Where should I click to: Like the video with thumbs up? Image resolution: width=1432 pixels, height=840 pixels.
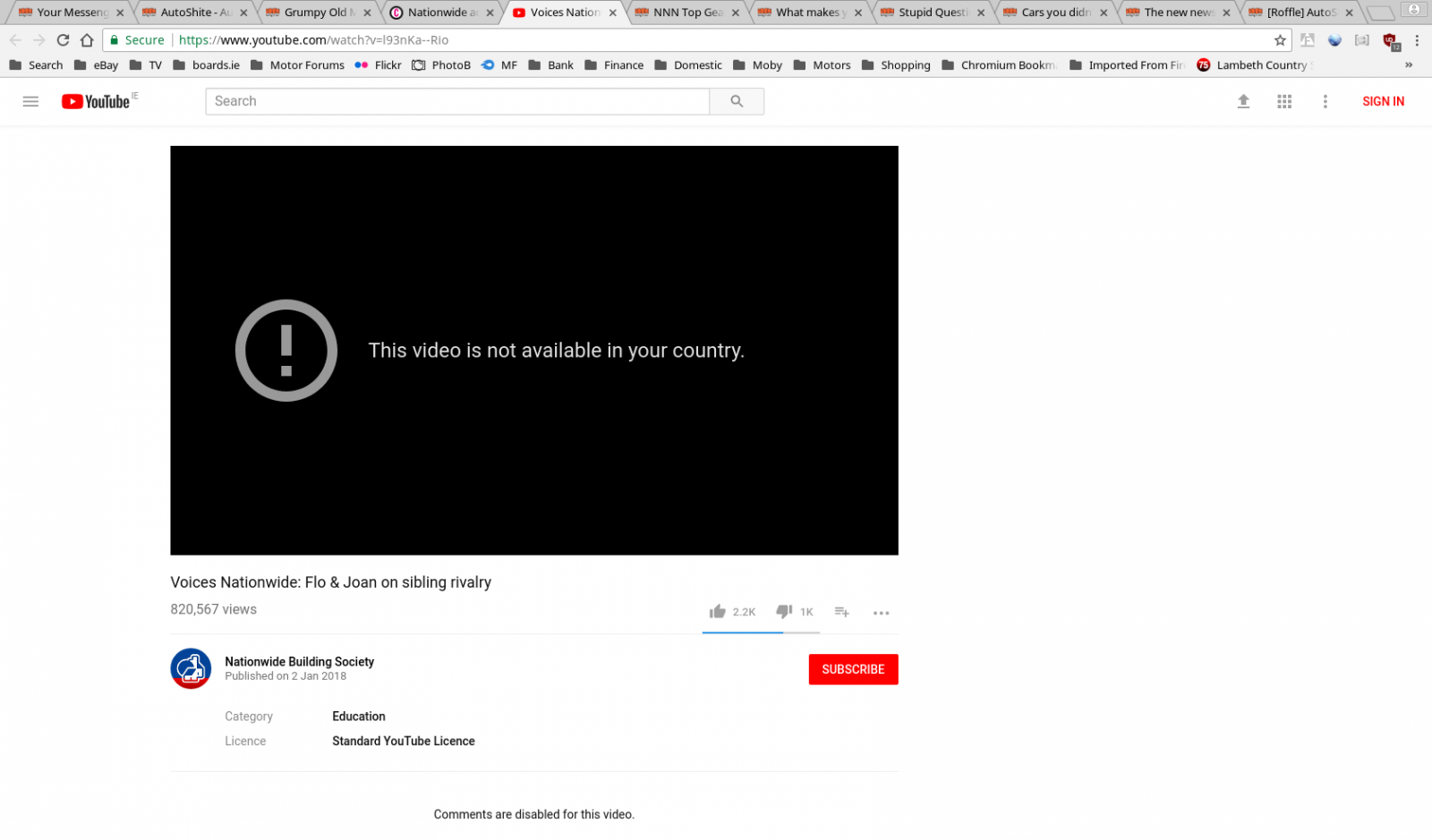tap(717, 612)
